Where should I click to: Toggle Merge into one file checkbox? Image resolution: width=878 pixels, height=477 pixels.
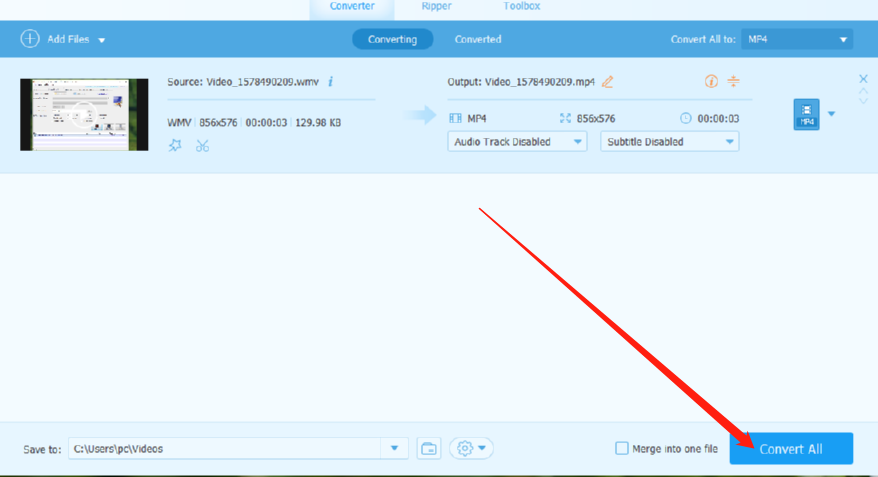click(x=622, y=448)
